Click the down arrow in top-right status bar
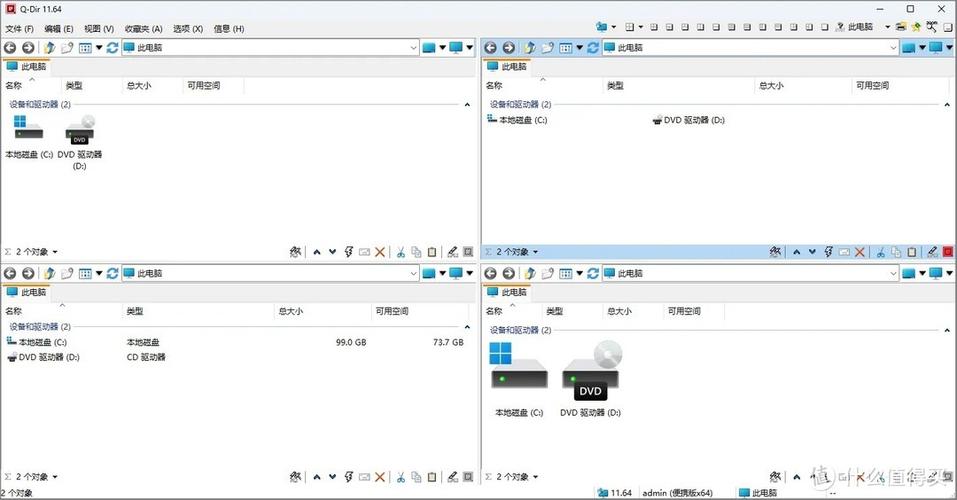This screenshot has height=500, width=957. (812, 252)
